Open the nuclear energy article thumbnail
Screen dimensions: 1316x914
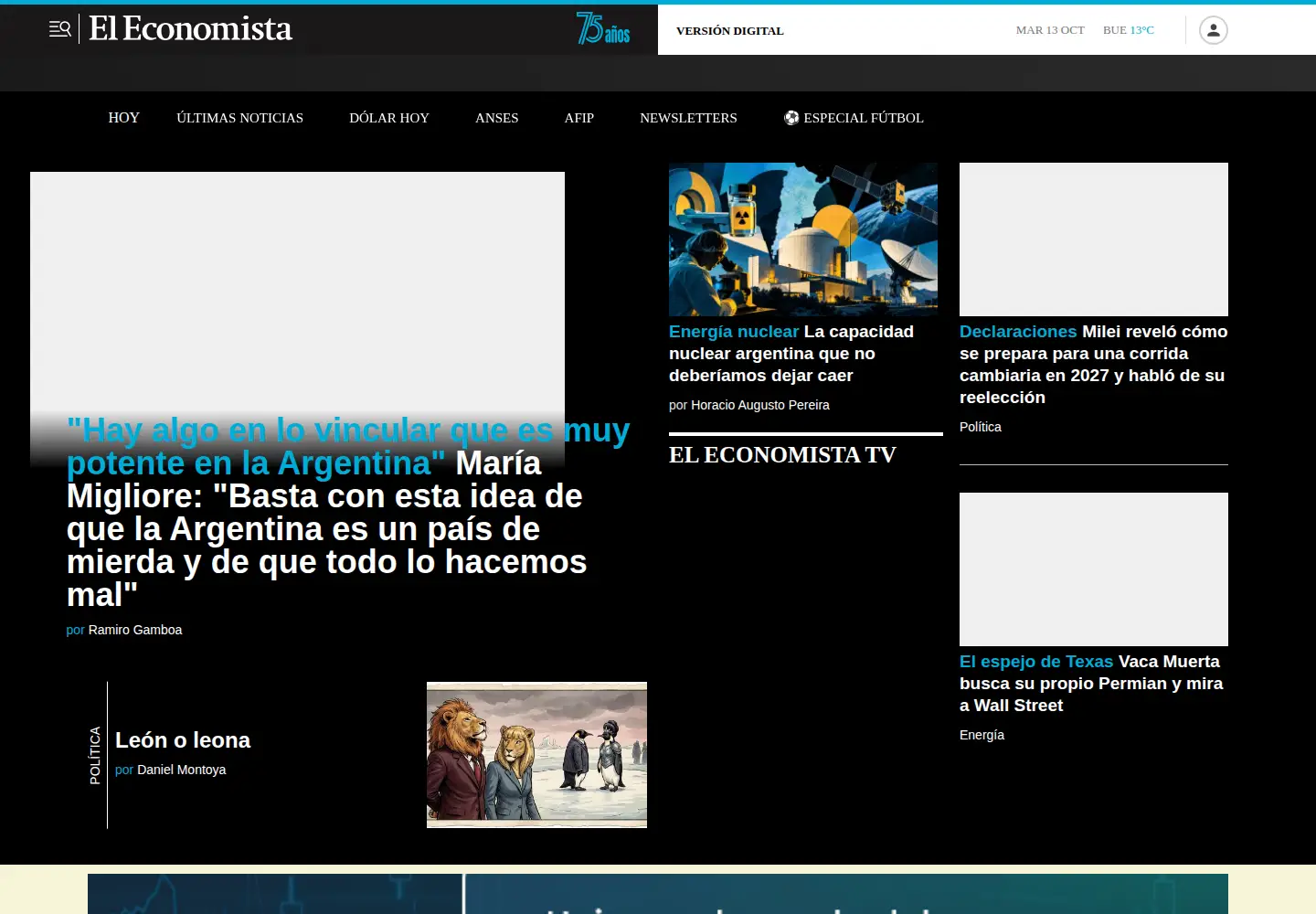pyautogui.click(x=803, y=239)
